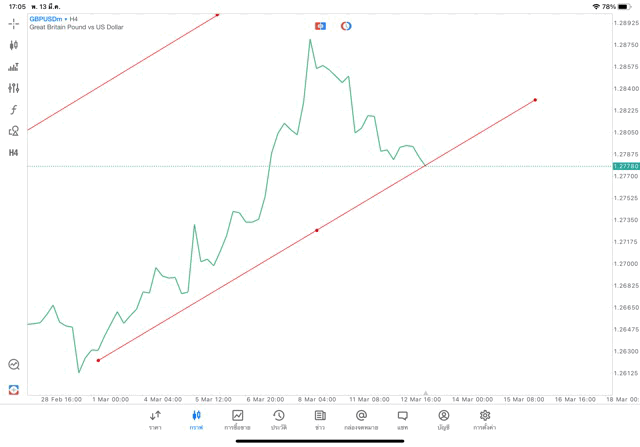Open the indicators function icon
Screen dimensions: 640x447
[14, 110]
